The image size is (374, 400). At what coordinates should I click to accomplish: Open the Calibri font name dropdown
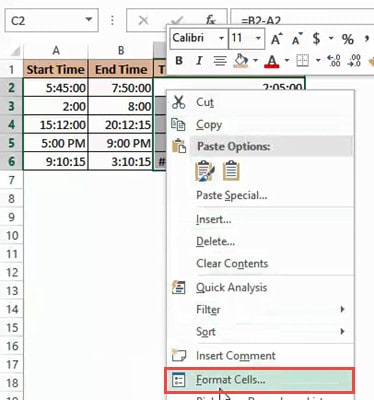click(221, 38)
